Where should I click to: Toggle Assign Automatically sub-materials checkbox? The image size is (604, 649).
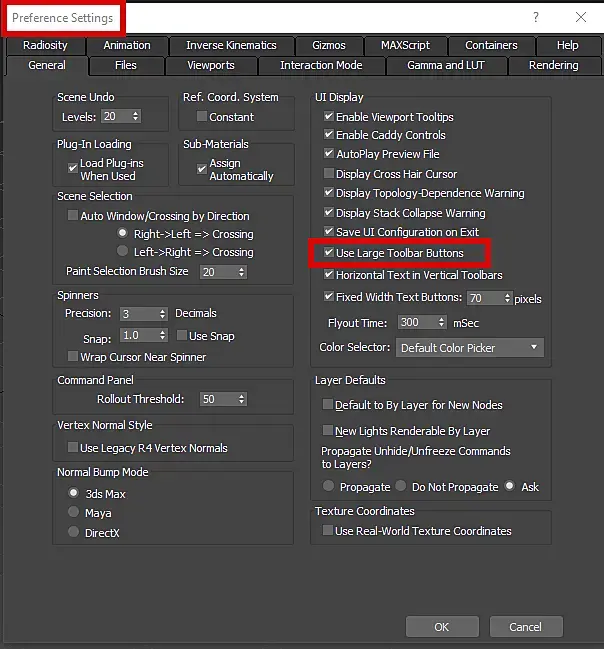pos(202,168)
